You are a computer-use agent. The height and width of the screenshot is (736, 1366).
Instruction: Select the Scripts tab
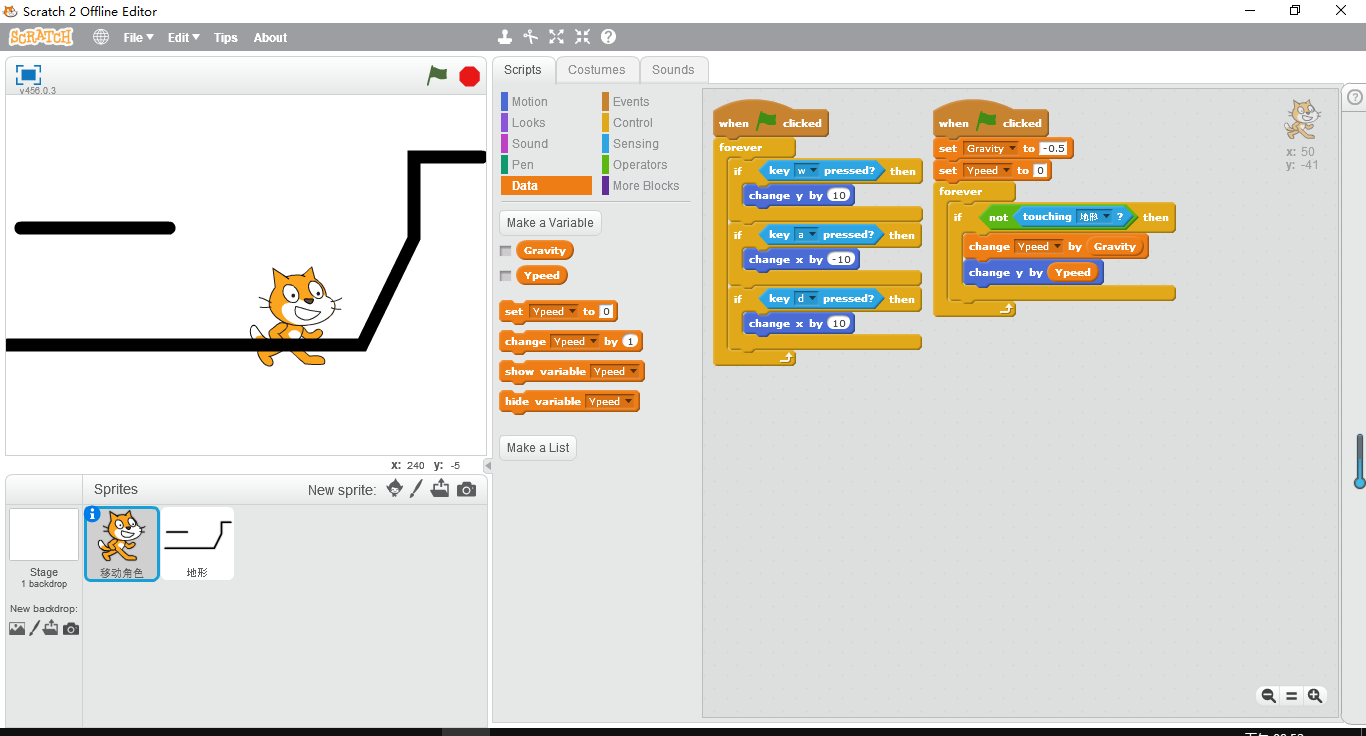pyautogui.click(x=523, y=70)
